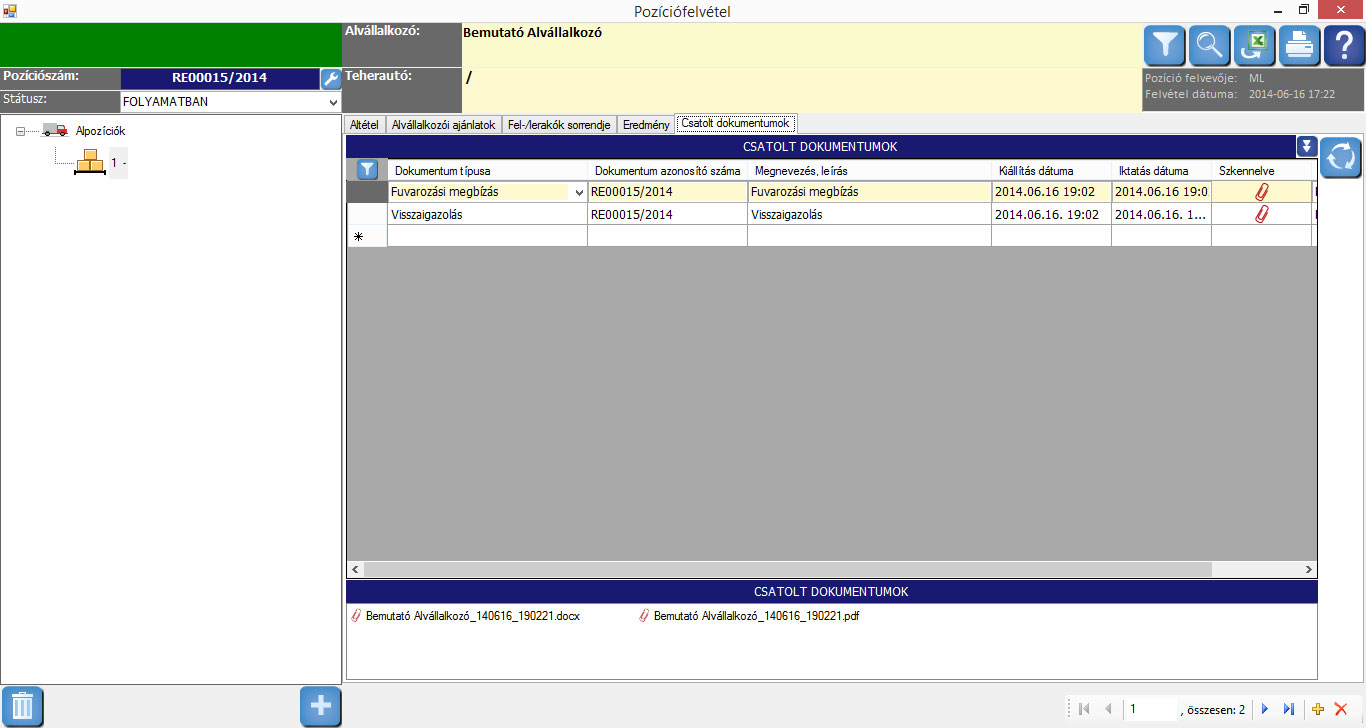Sort by Kiállítás dátuma column header
Image resolution: width=1366 pixels, height=728 pixels.
(1051, 171)
